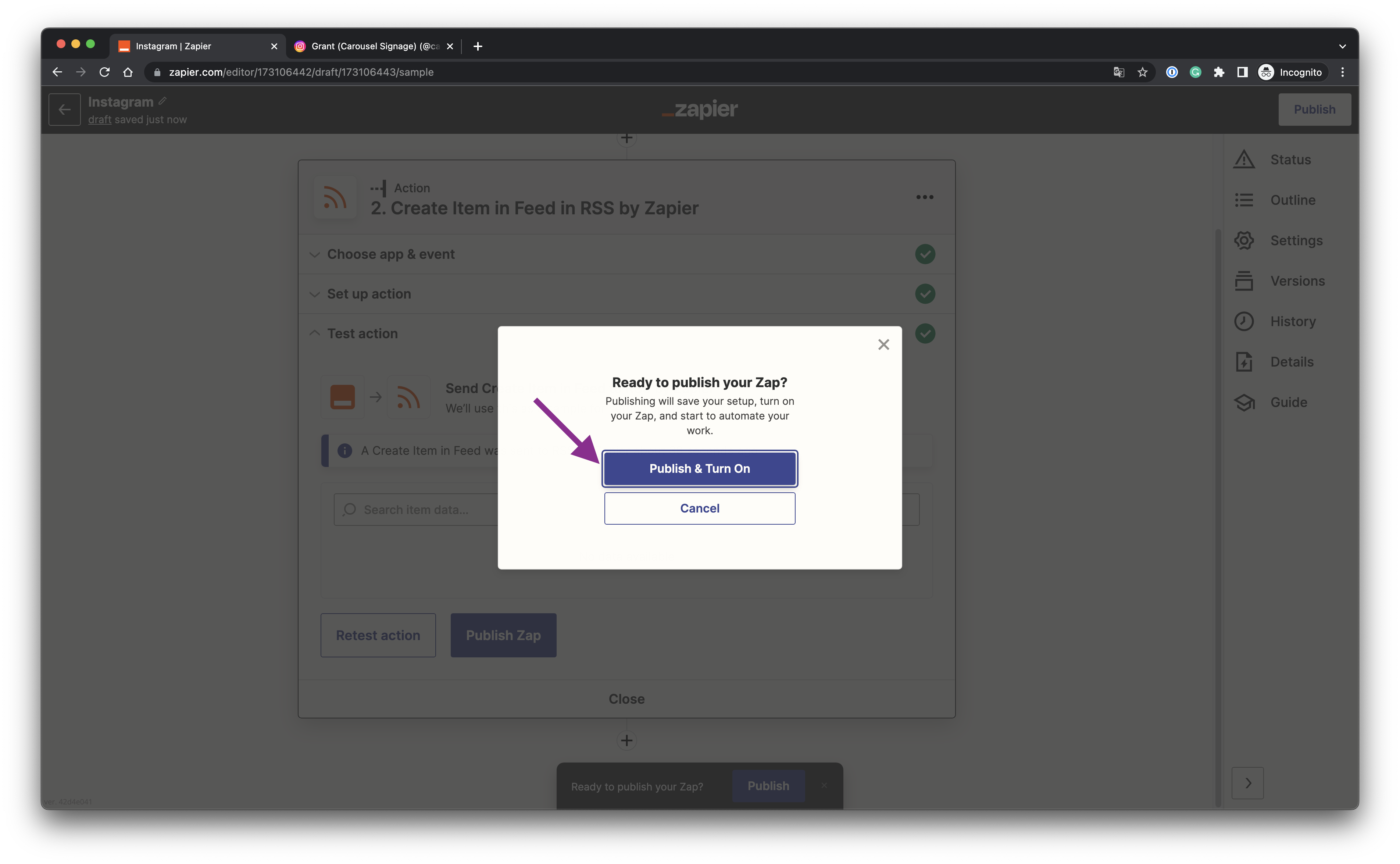The image size is (1400, 864).
Task: Click the info icon in notice
Action: coord(344,451)
